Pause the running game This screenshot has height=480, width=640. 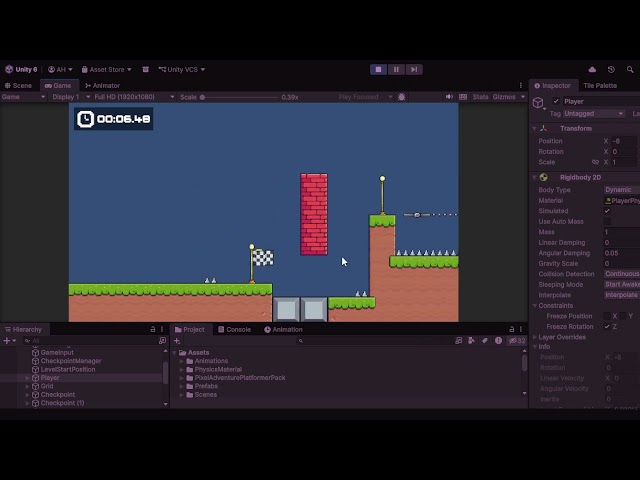click(396, 69)
